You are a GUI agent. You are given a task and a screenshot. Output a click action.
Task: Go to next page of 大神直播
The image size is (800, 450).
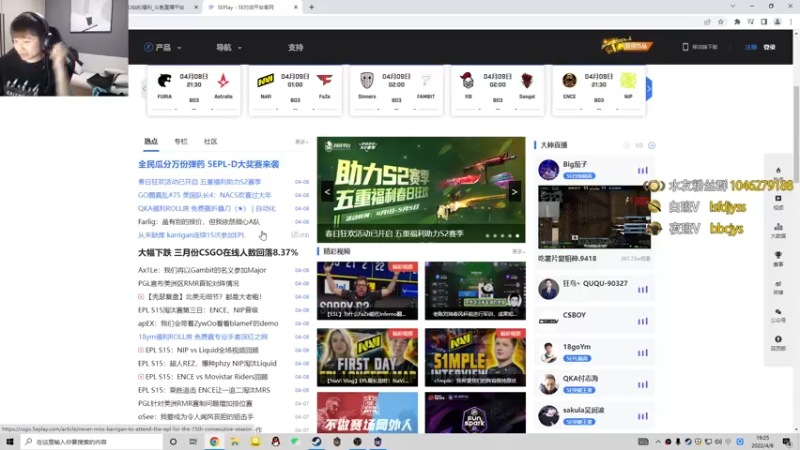click(x=652, y=145)
